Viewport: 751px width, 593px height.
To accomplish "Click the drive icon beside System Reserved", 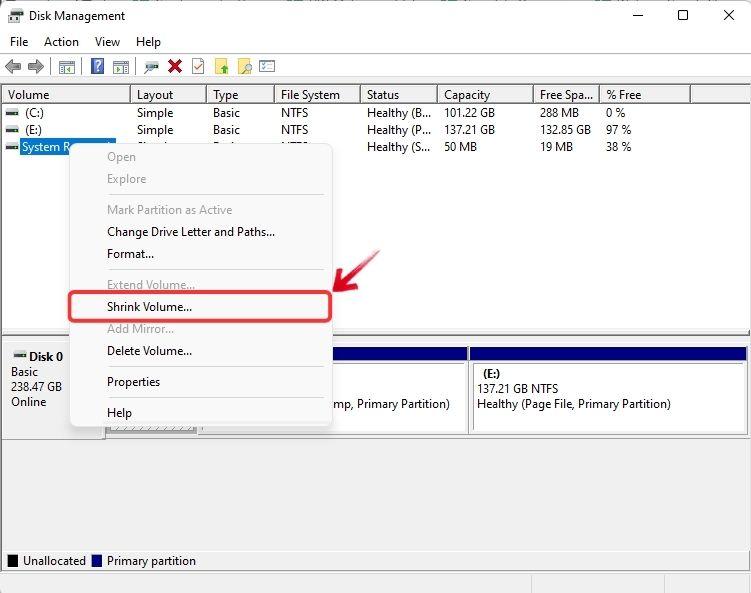I will pyautogui.click(x=12, y=147).
